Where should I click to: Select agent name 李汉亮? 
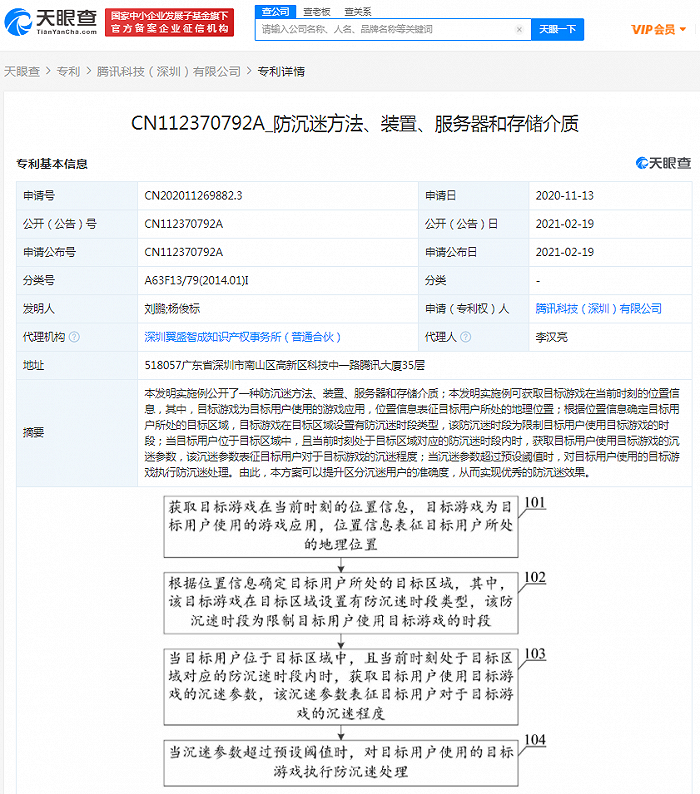coord(552,337)
